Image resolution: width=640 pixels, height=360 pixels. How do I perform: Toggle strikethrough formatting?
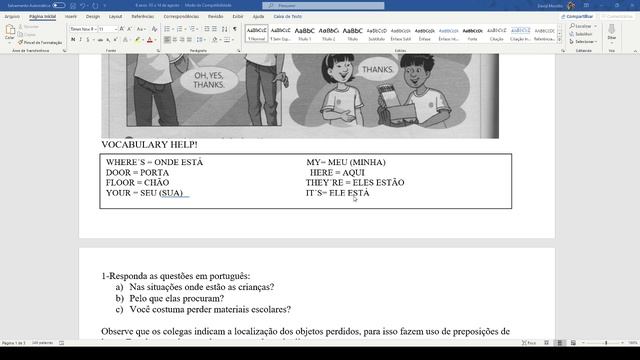(x=100, y=40)
